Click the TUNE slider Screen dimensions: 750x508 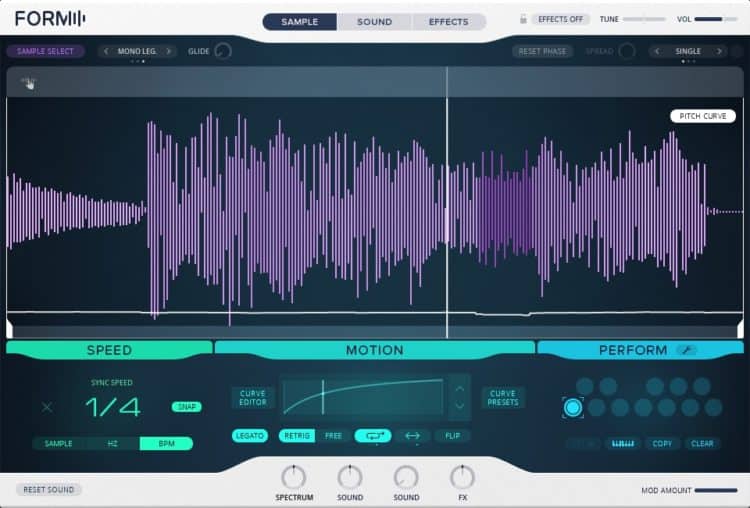point(644,19)
